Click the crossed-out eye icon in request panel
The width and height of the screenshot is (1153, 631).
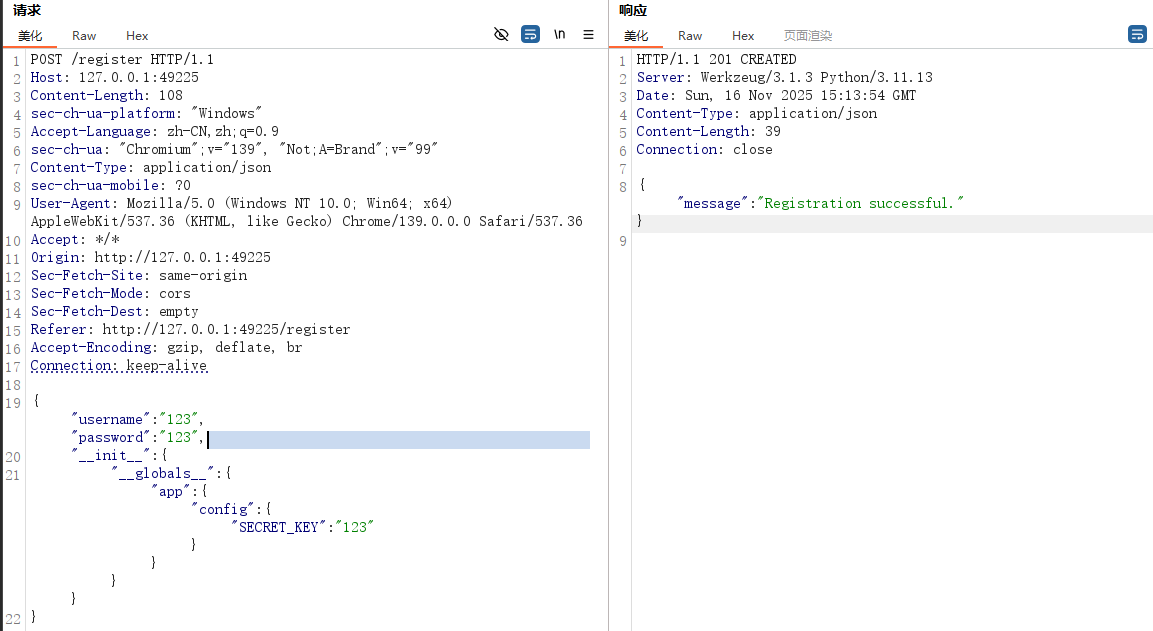[501, 34]
